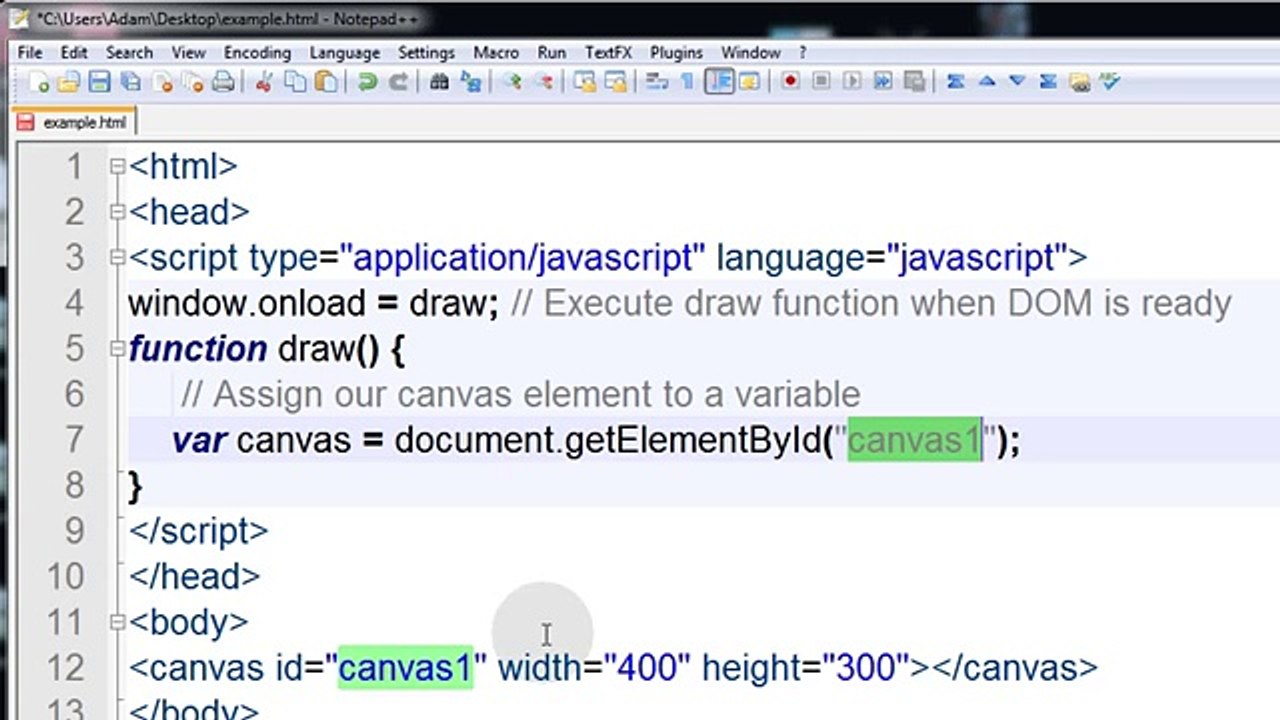Save the current recorded macro icon
The width and height of the screenshot is (1280, 720).
click(x=914, y=82)
